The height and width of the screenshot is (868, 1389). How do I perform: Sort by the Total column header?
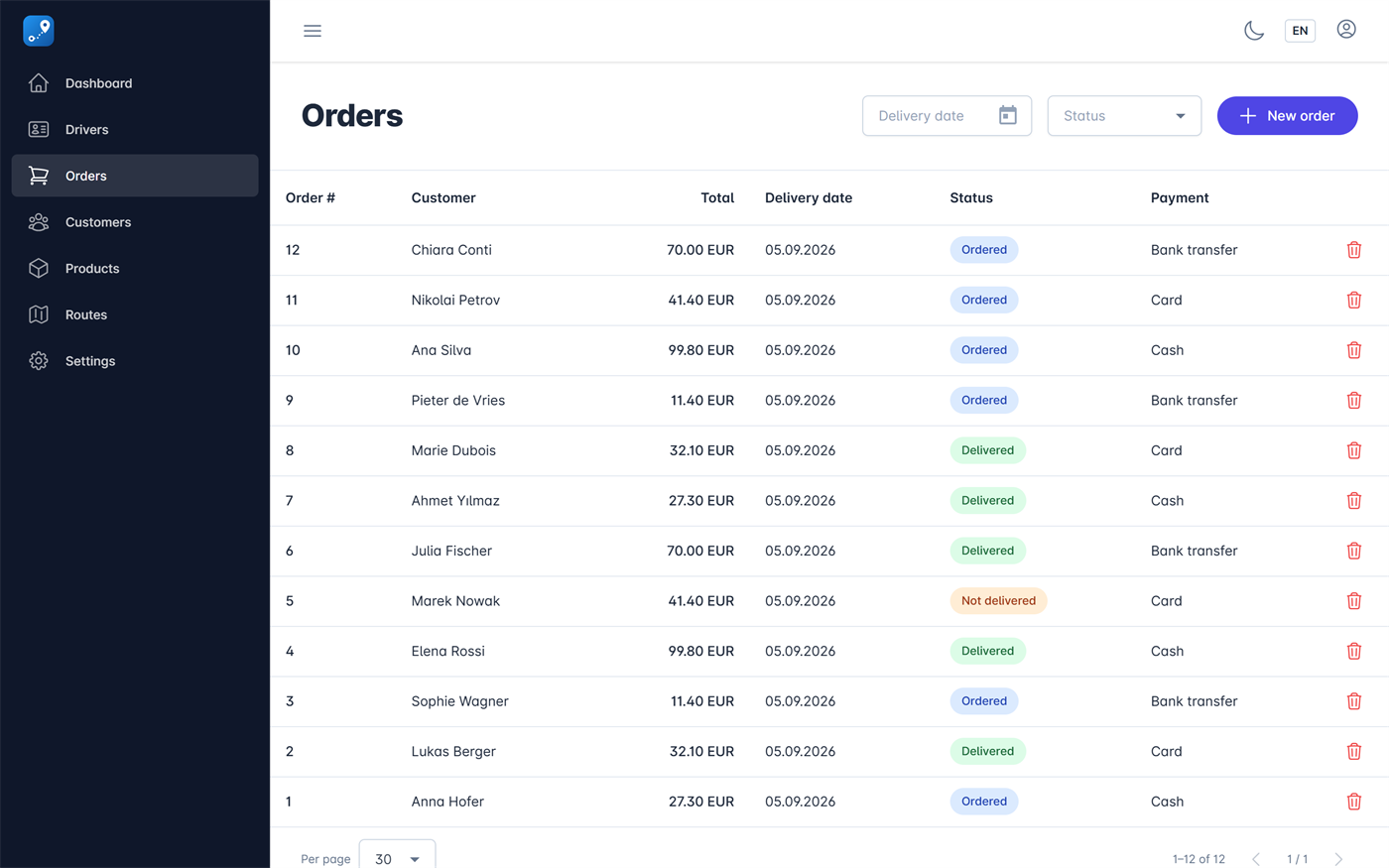click(x=717, y=197)
